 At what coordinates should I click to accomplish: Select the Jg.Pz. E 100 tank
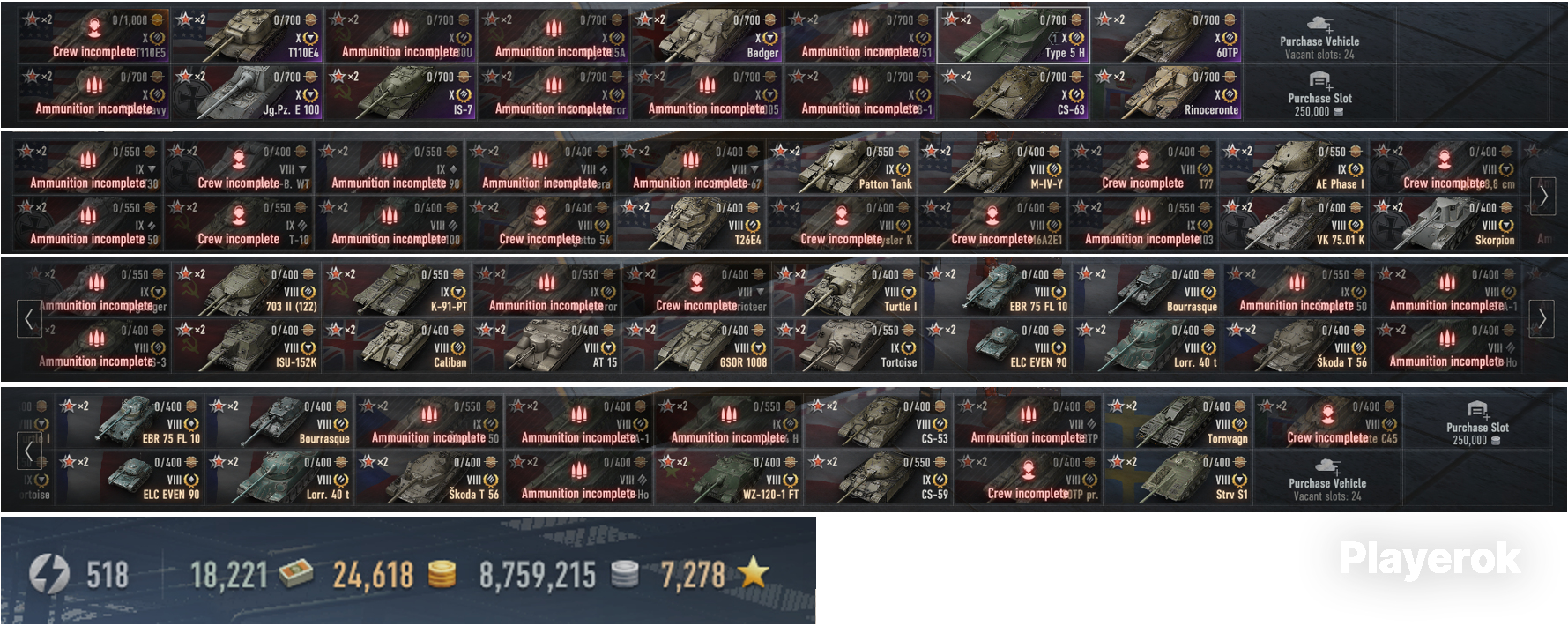[x=248, y=93]
